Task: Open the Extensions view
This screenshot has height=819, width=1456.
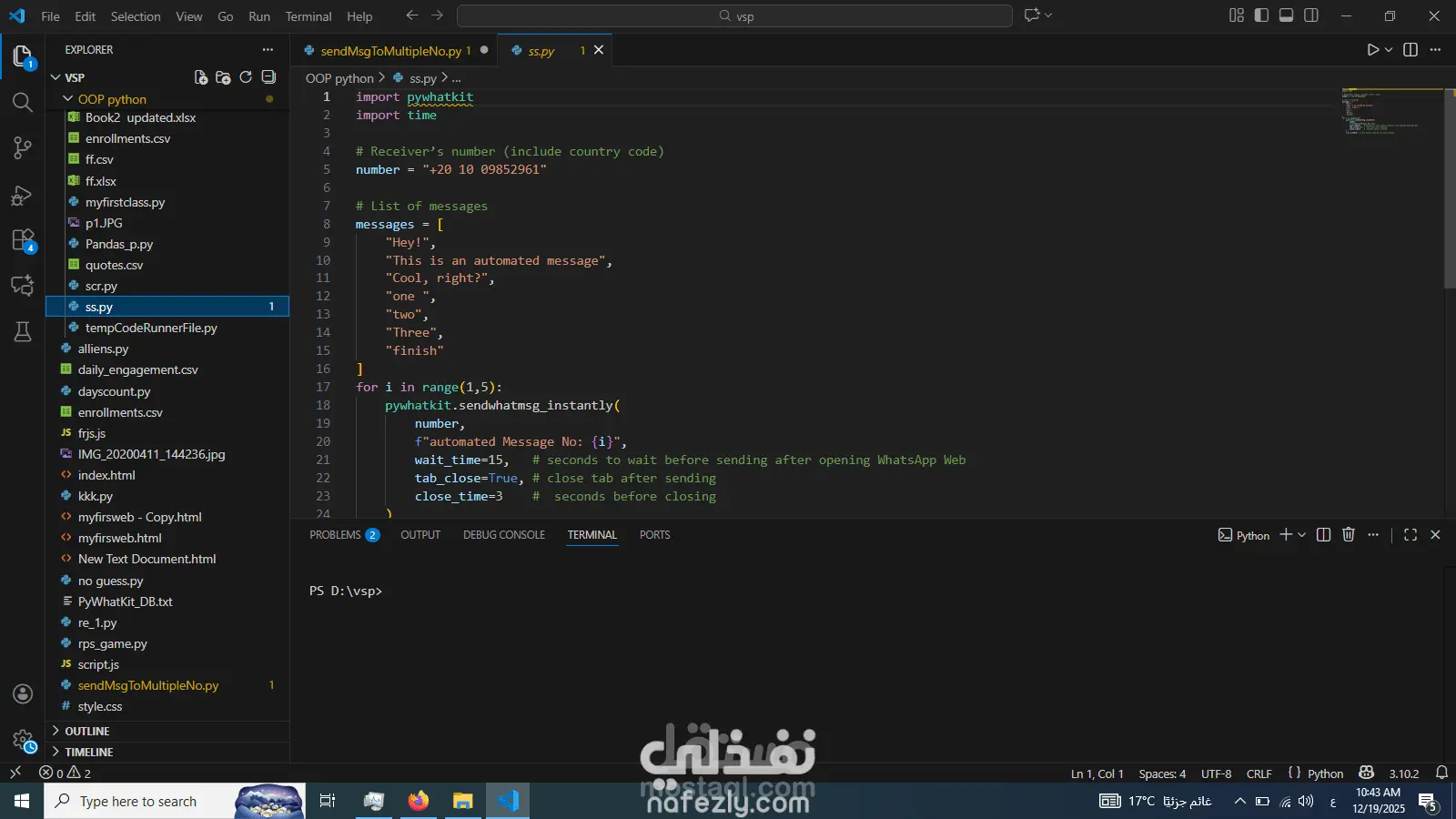Action: pos(23,240)
